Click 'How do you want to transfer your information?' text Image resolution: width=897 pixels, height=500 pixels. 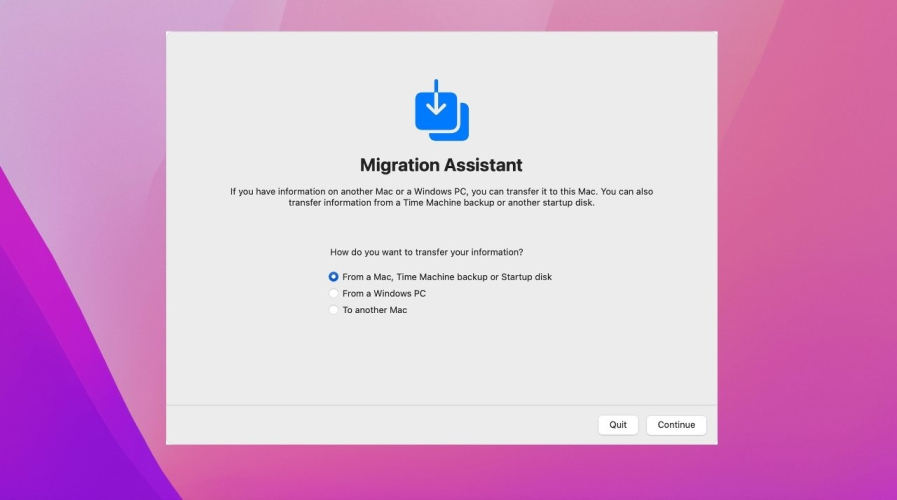427,252
